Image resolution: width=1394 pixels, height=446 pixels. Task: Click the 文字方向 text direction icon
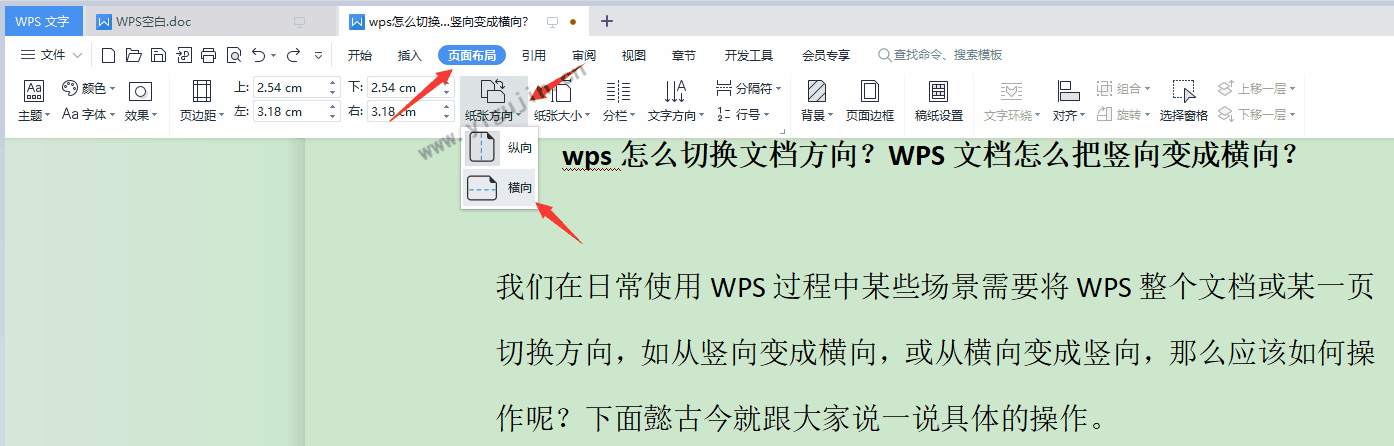tap(676, 91)
